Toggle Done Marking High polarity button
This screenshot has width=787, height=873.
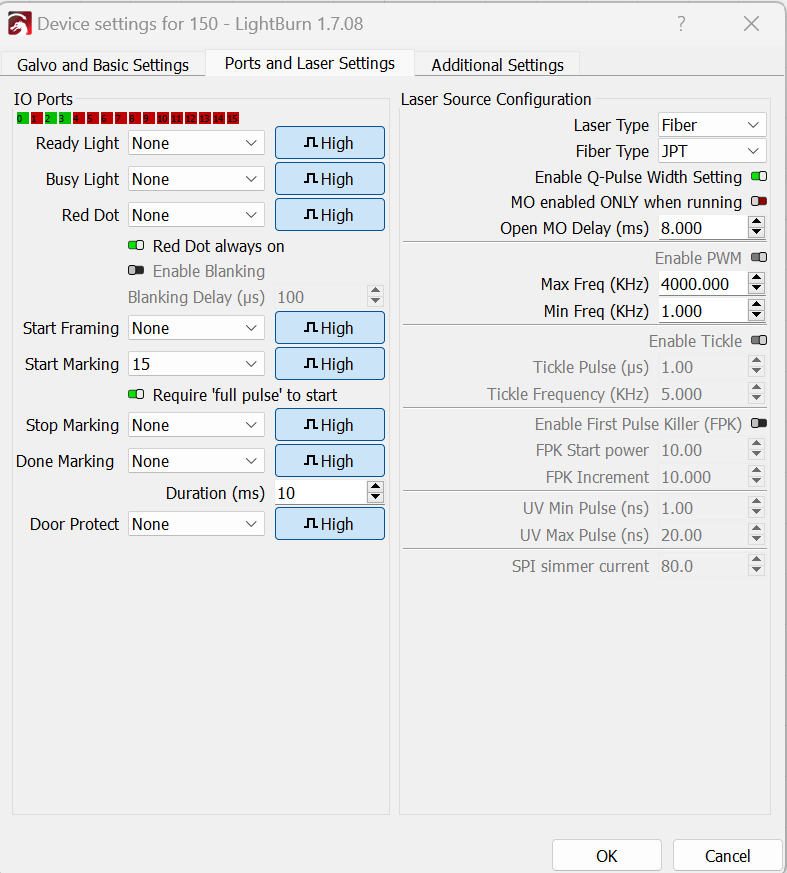tap(329, 460)
